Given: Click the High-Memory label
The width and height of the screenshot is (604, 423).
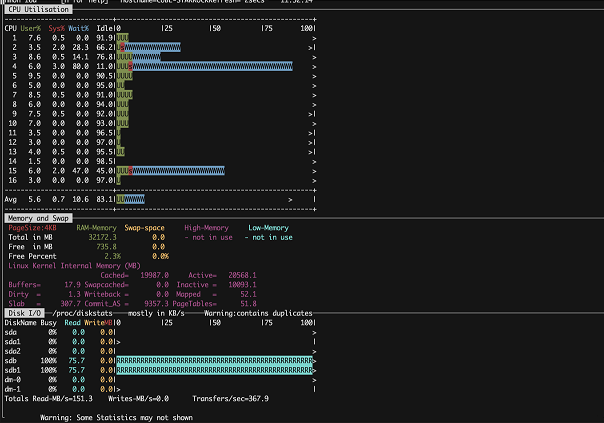Looking at the screenshot, I should (206, 228).
